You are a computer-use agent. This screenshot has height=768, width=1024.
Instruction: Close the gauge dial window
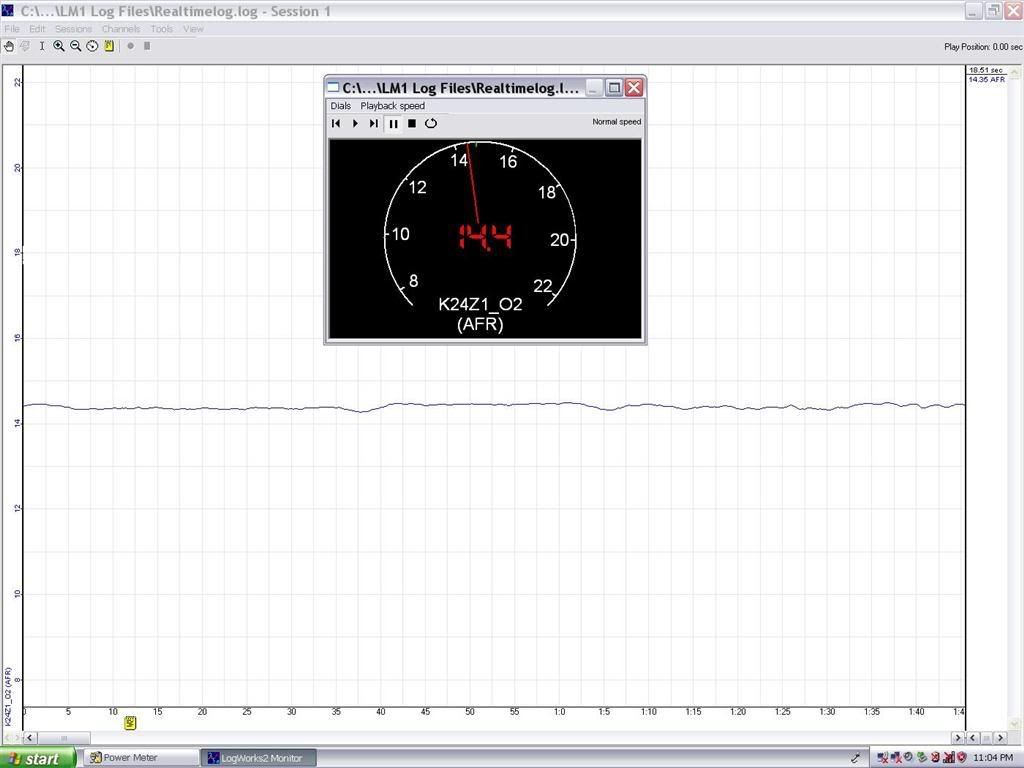(x=633, y=88)
